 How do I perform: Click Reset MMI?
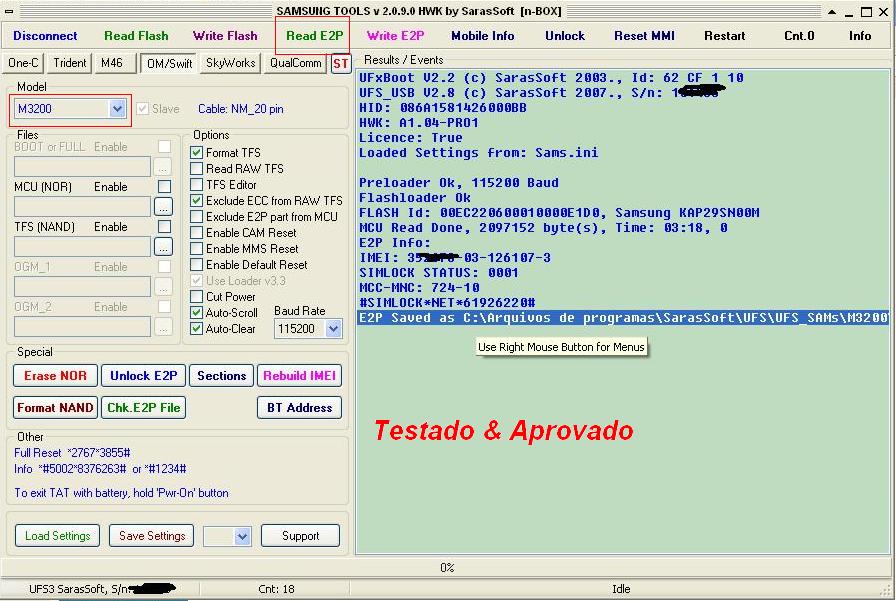point(644,35)
